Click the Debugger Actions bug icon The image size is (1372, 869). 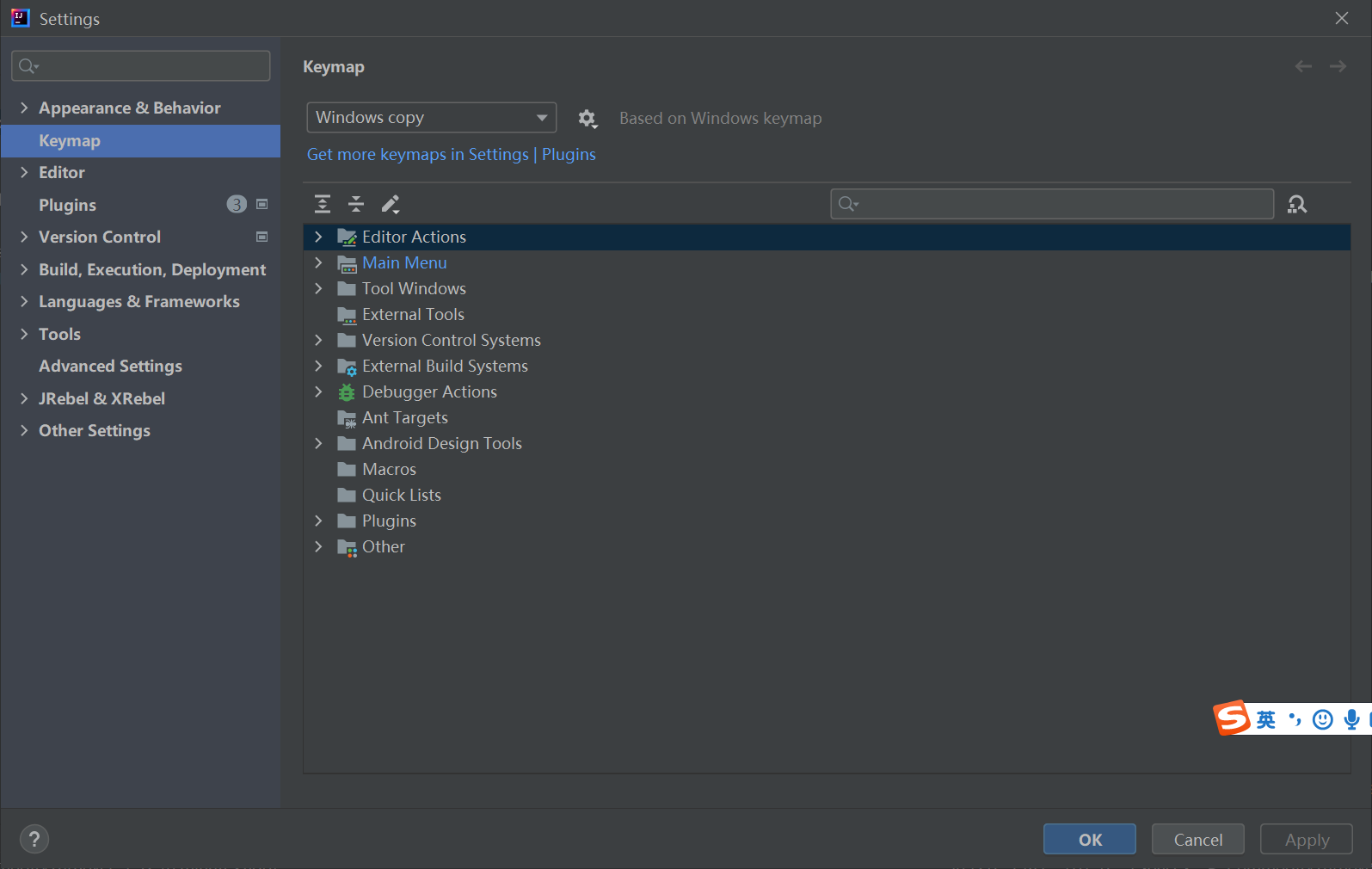tap(347, 392)
